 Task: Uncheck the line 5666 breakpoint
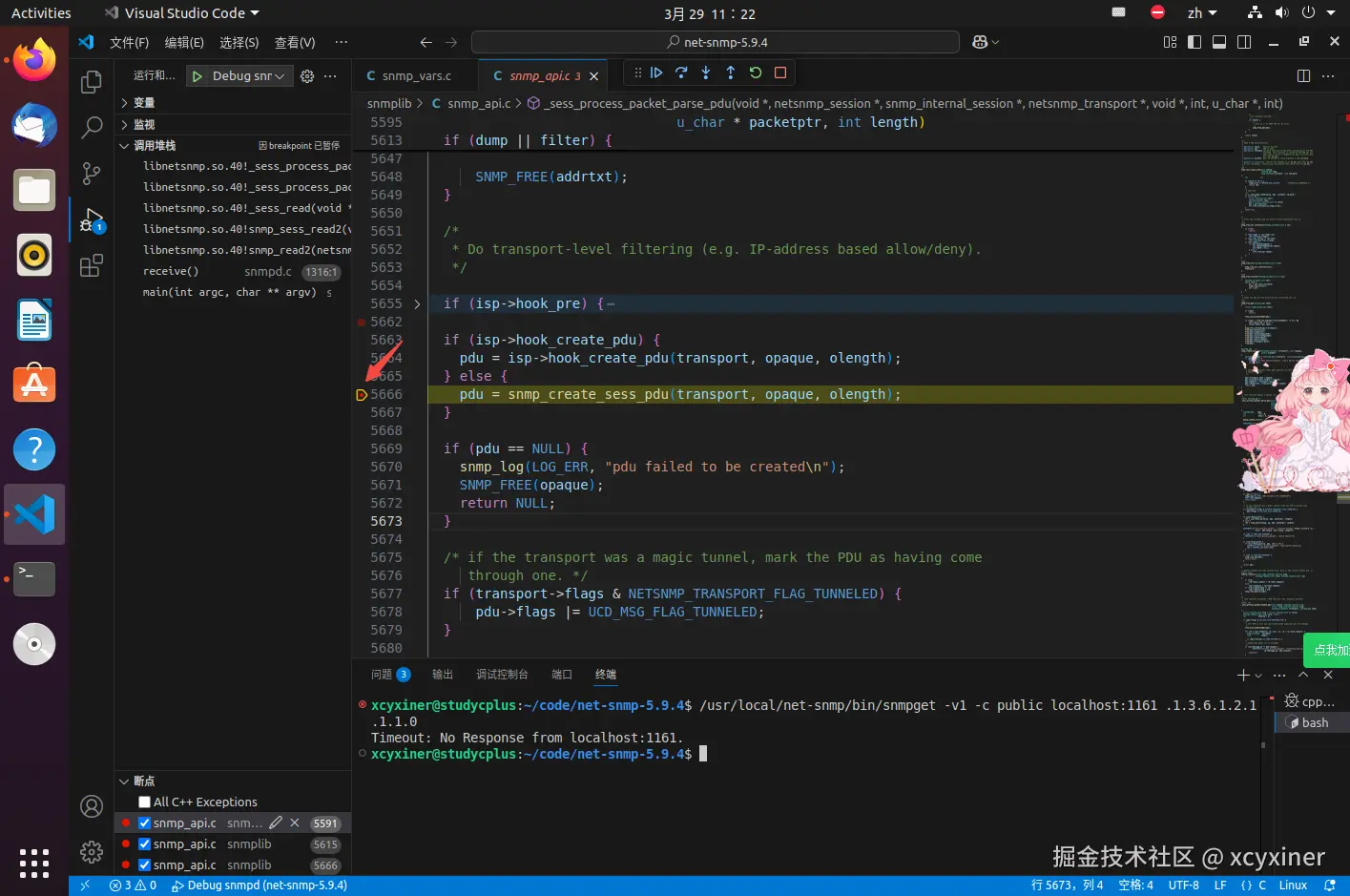pos(145,865)
